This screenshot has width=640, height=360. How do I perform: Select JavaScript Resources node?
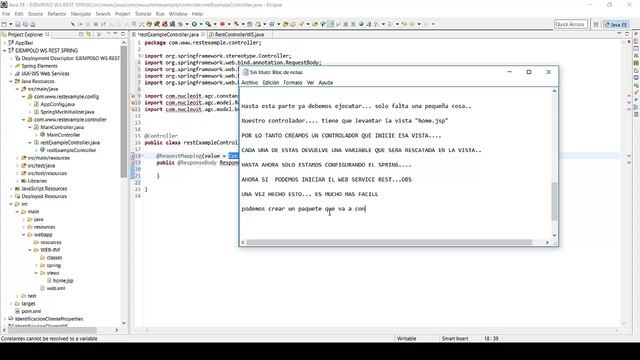[x=44, y=189]
